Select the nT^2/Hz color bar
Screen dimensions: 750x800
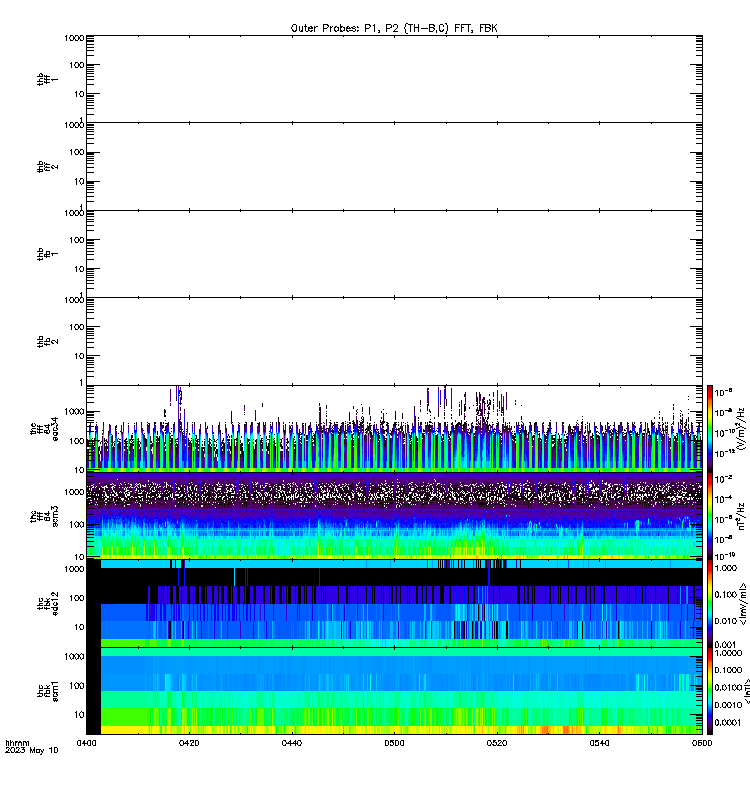[x=710, y=516]
